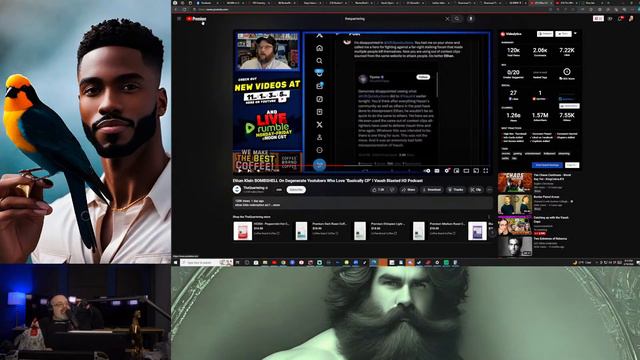
Task: Start voice search with microphone icon
Action: [471, 19]
